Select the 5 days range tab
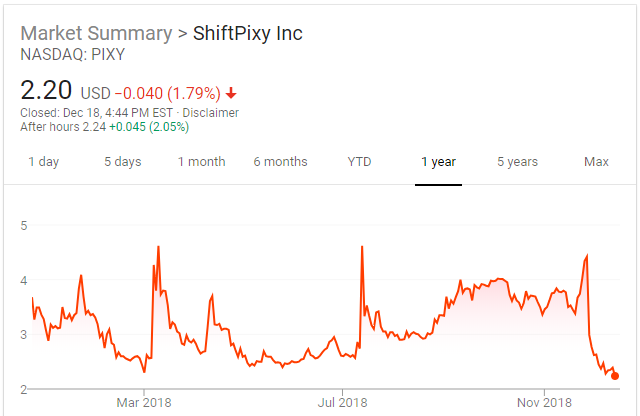The height and width of the screenshot is (416, 640). 122,162
